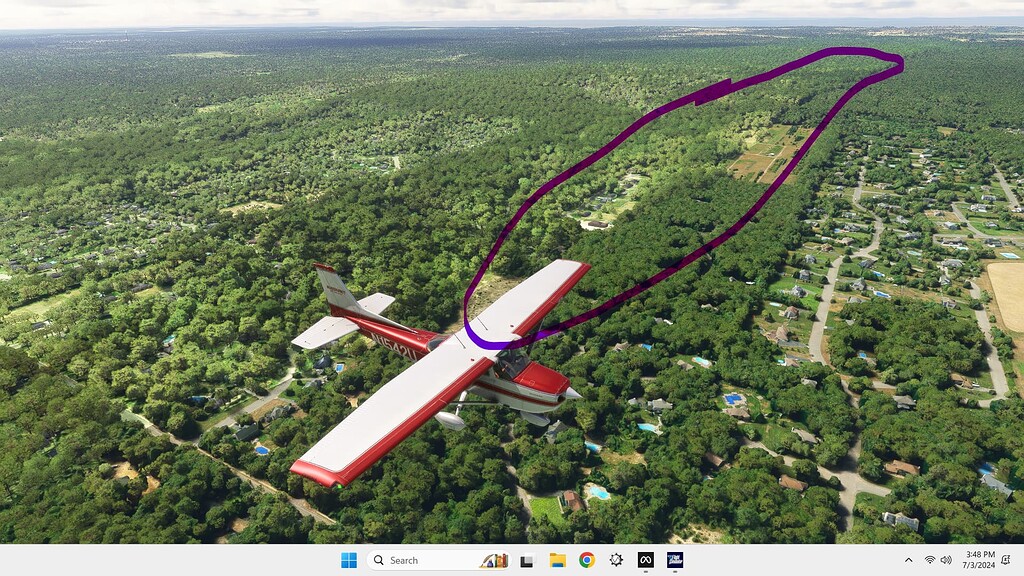Expand hidden icons with system tray chevron
Image resolution: width=1024 pixels, height=576 pixels.
point(908,561)
